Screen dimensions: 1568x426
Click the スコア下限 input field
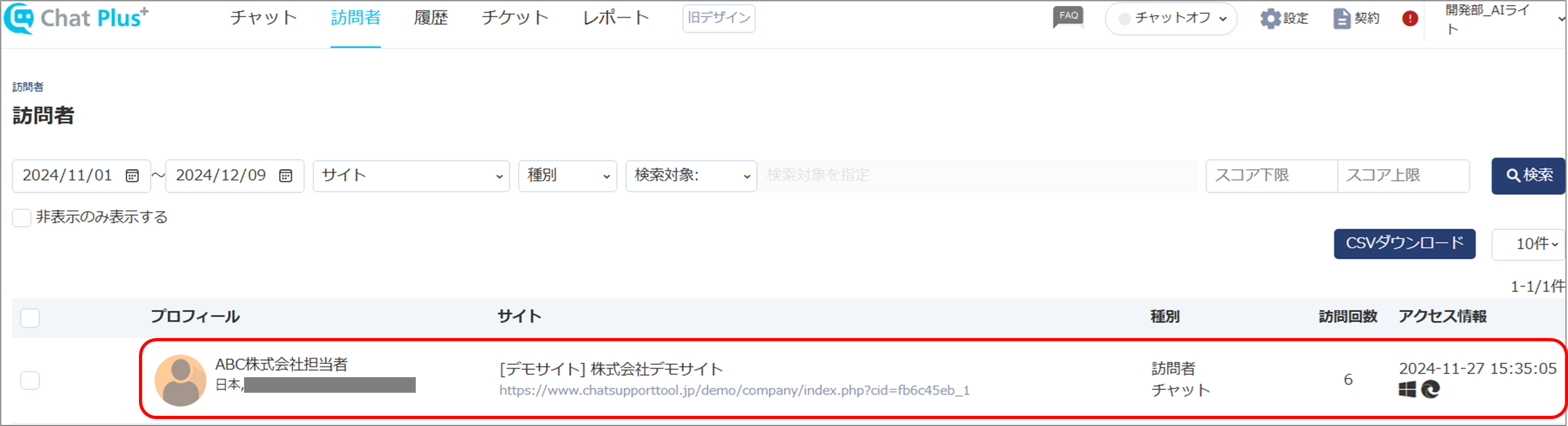click(x=1271, y=176)
